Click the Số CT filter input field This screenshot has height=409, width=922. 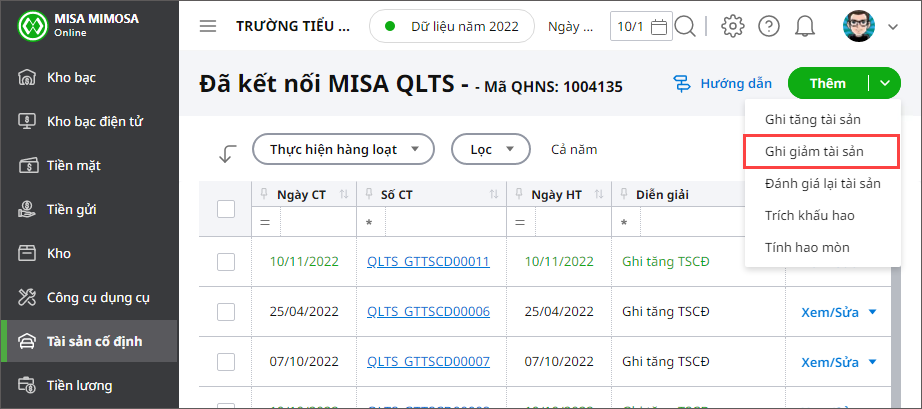(x=446, y=223)
